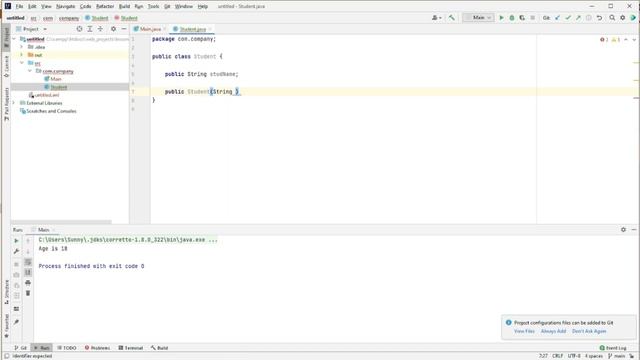Open the Main run configuration dropdown
Image resolution: width=640 pixels, height=360 pixels.
pyautogui.click(x=478, y=18)
